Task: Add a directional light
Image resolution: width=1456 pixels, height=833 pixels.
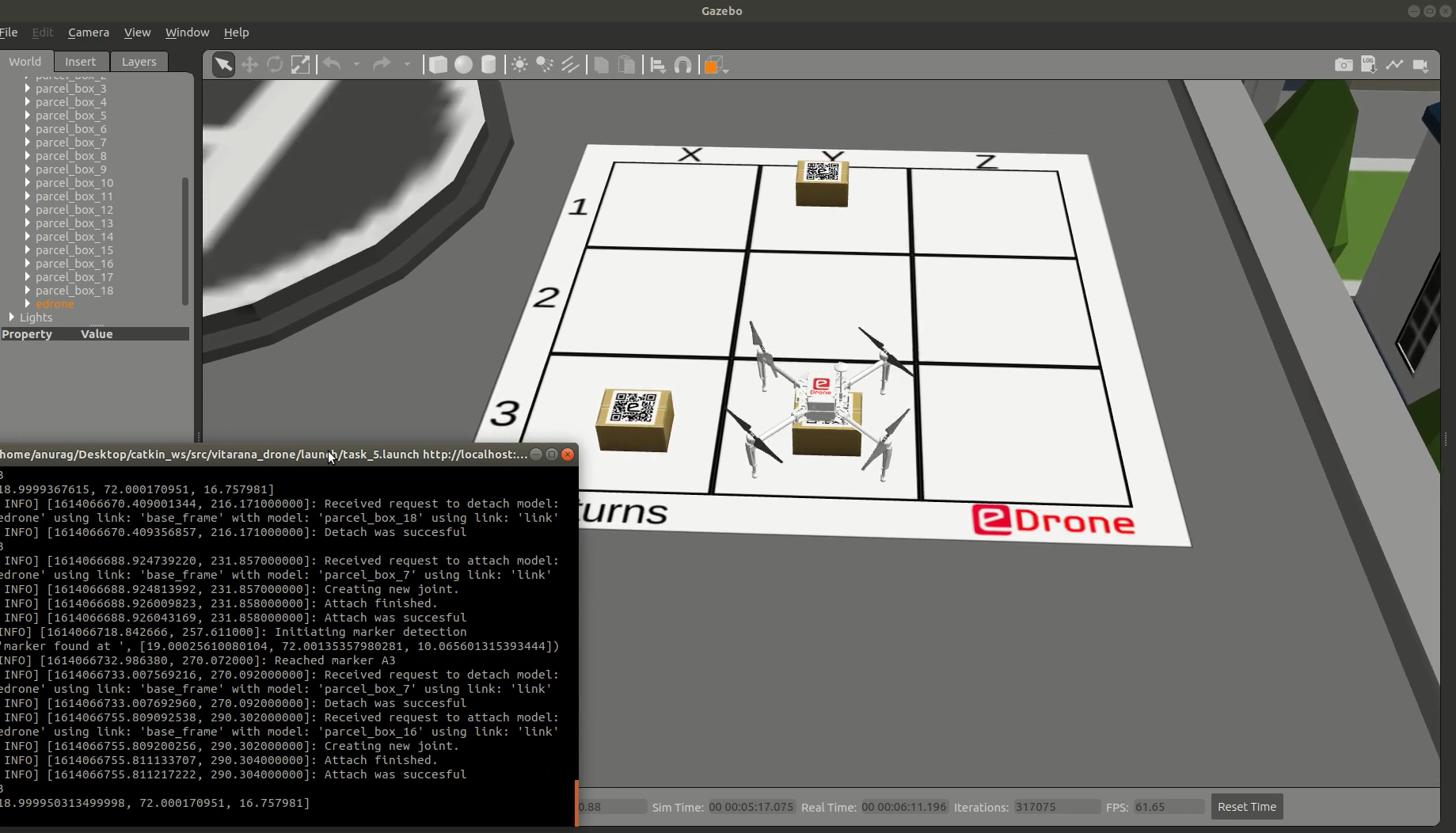Action: click(x=570, y=65)
